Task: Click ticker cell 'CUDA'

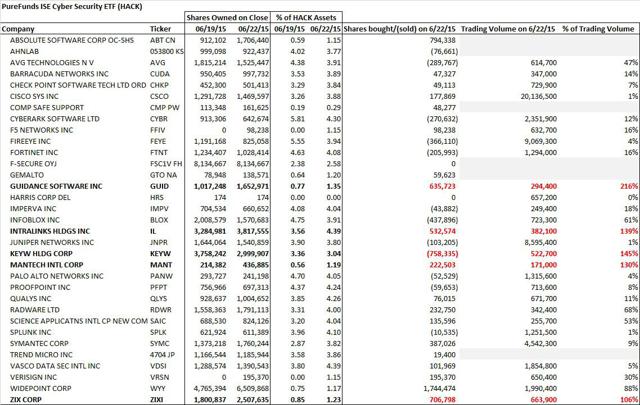Action: [160, 74]
